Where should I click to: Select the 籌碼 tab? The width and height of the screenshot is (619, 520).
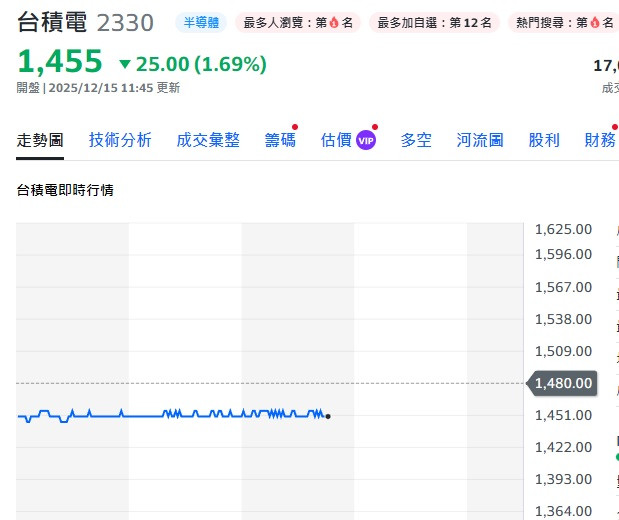coord(280,140)
